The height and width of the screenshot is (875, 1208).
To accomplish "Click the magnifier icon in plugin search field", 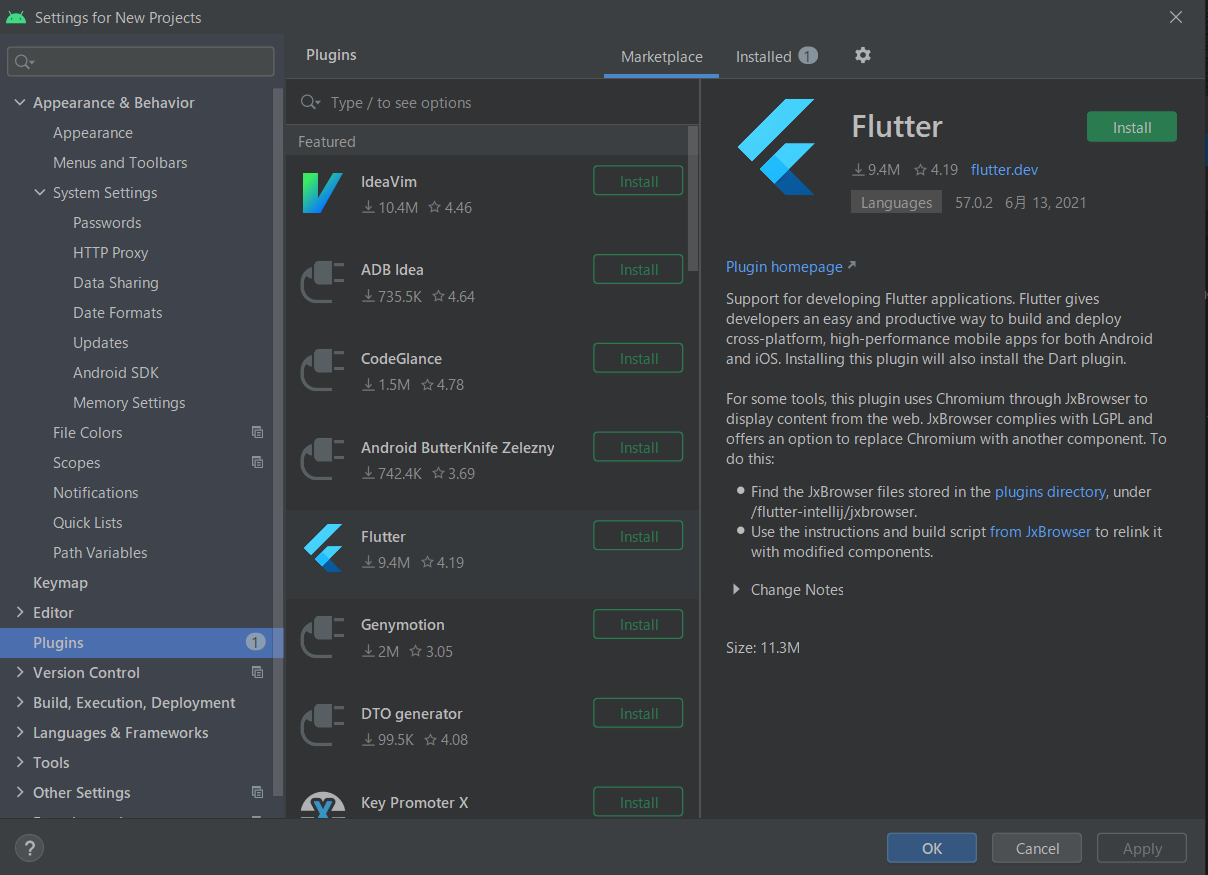I will (311, 103).
